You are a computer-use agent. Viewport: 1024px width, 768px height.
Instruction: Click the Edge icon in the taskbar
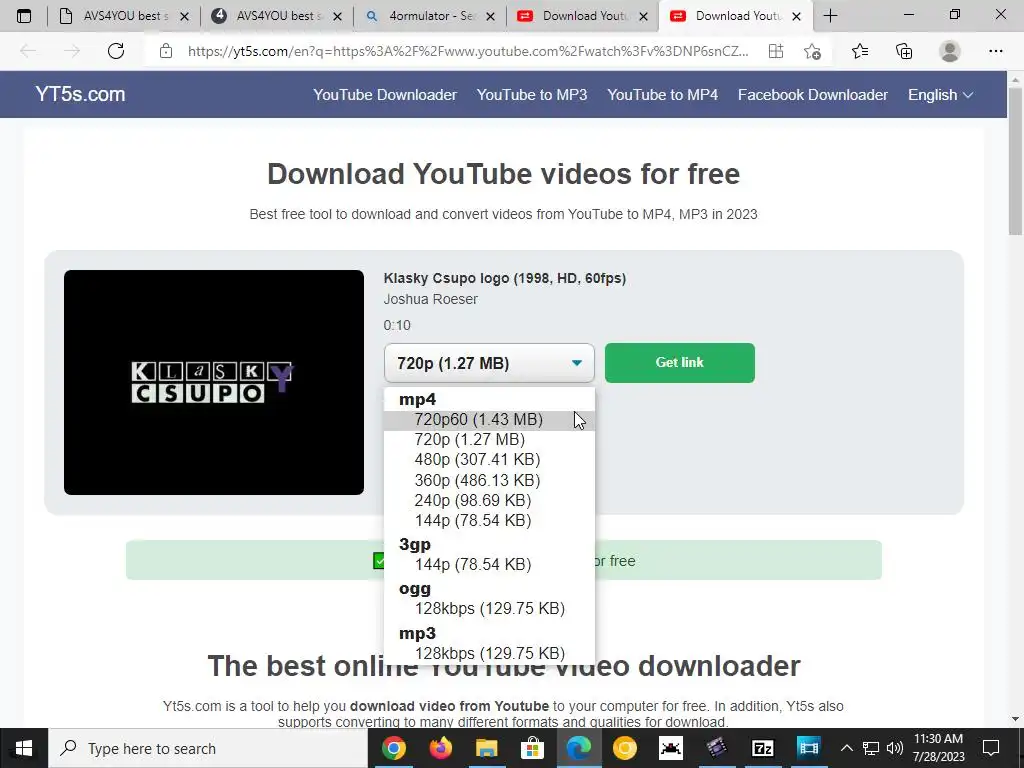(x=579, y=748)
